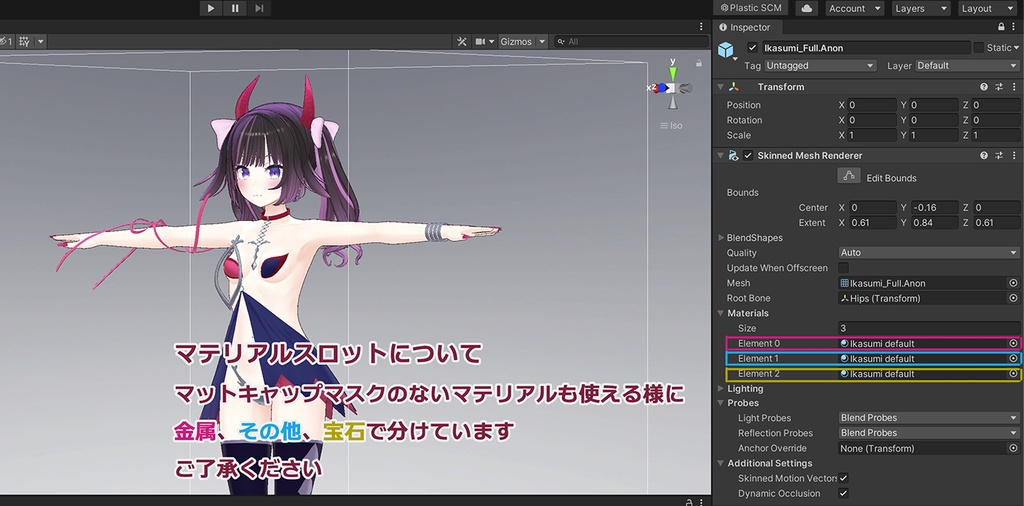Expand the Lighting foldout
Screen dimensions: 1024x506
pos(721,388)
